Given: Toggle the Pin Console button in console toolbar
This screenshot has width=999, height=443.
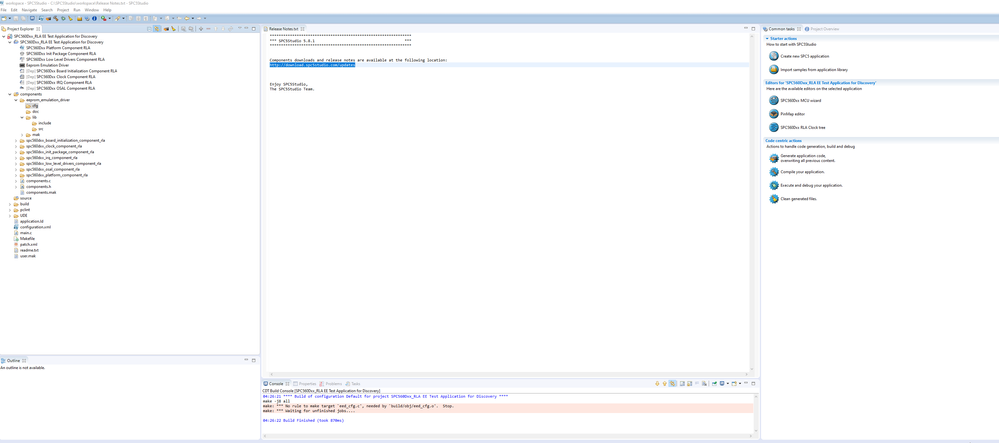Looking at the screenshot, I should coord(714,384).
